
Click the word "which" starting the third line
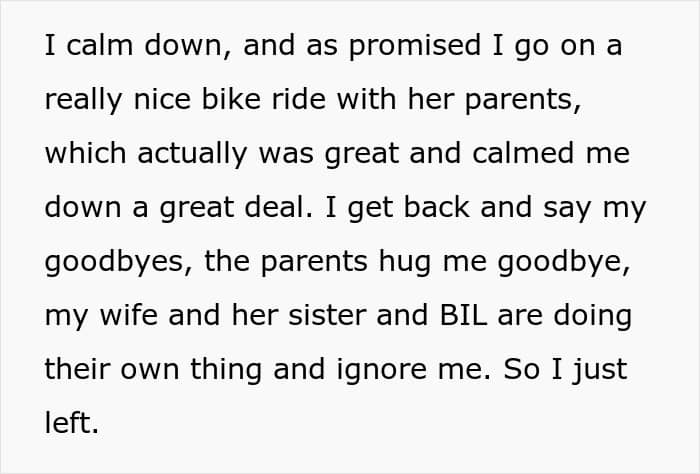click(88, 155)
